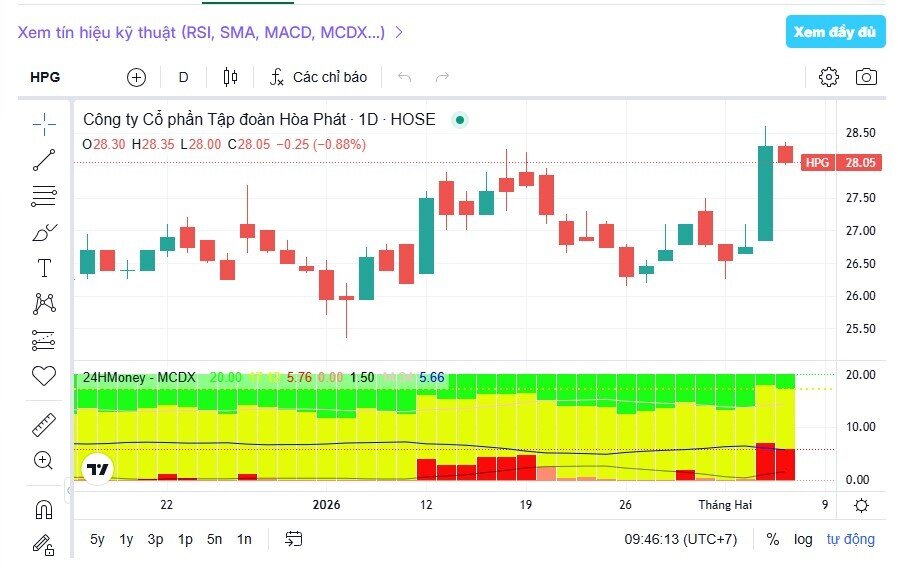Open technical signals link (RSI, SMA, MACD)

210,32
